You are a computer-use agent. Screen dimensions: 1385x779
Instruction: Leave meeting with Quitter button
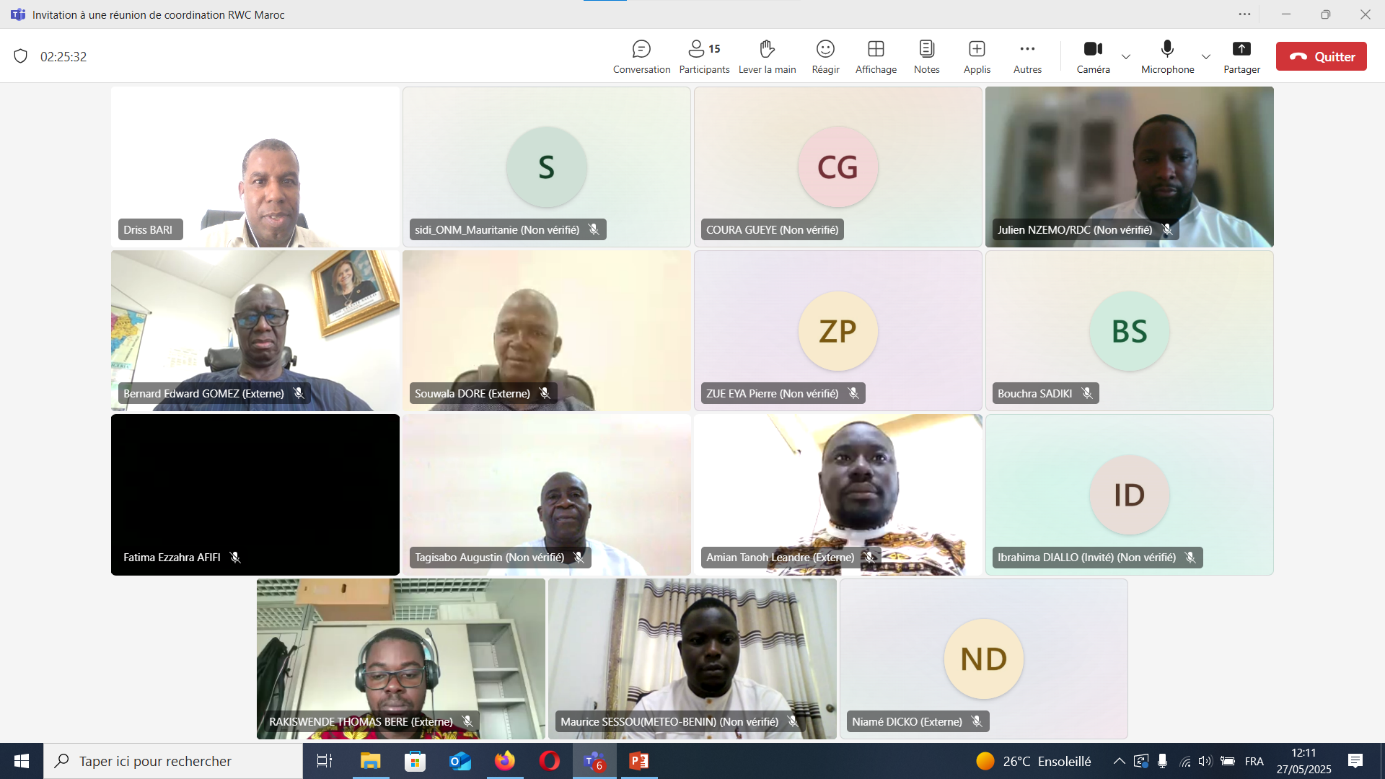(1321, 57)
